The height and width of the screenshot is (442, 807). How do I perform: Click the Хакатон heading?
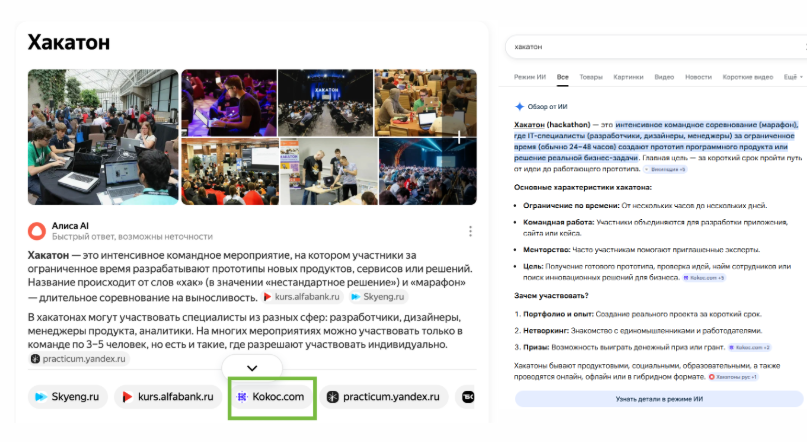pos(68,42)
